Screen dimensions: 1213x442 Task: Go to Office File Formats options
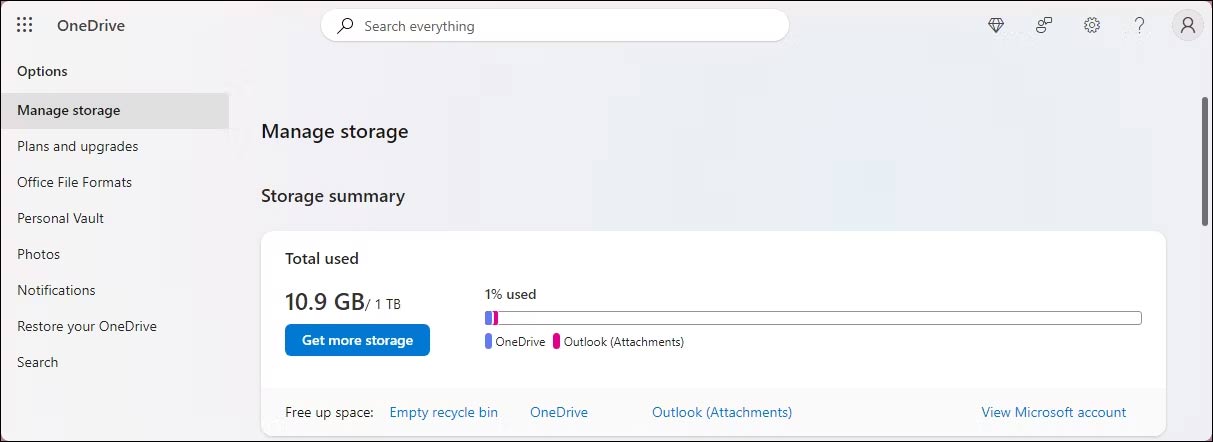pyautogui.click(x=75, y=182)
